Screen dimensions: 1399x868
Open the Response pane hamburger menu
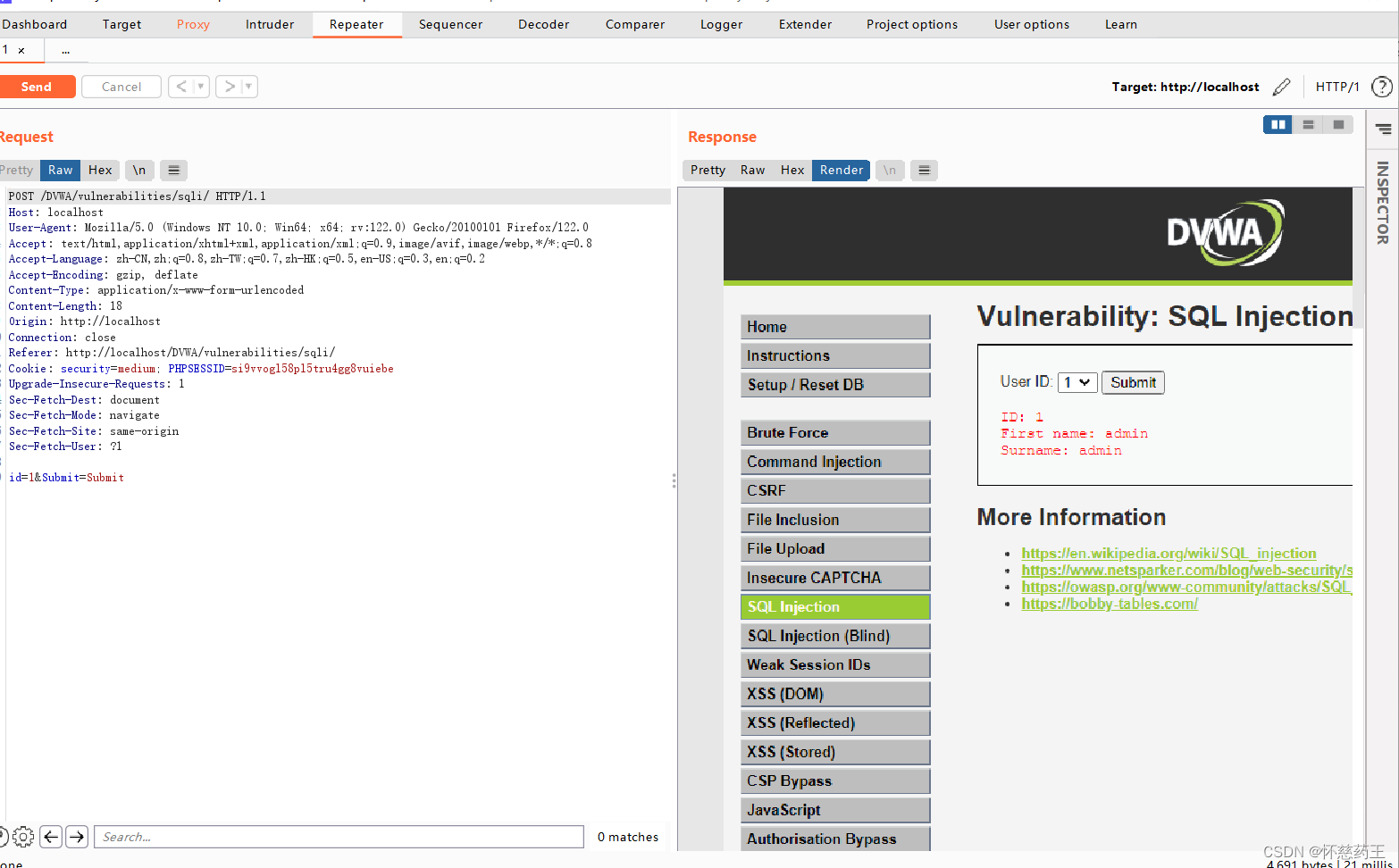pos(925,170)
